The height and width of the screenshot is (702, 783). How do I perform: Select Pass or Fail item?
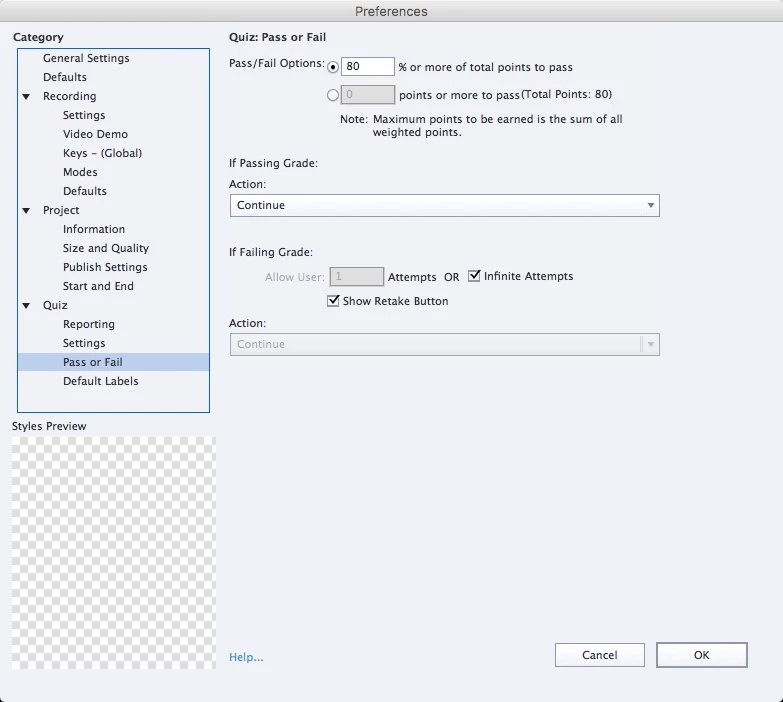pos(113,362)
